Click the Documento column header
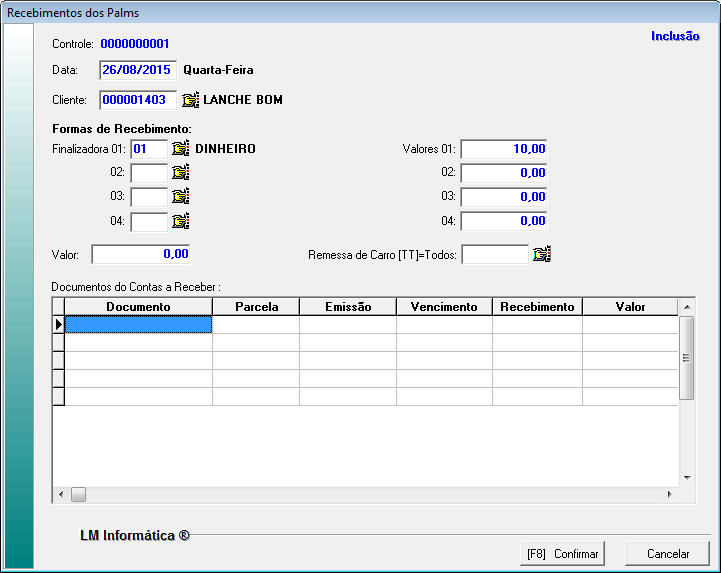Screen dimensions: 721x573 point(138,307)
